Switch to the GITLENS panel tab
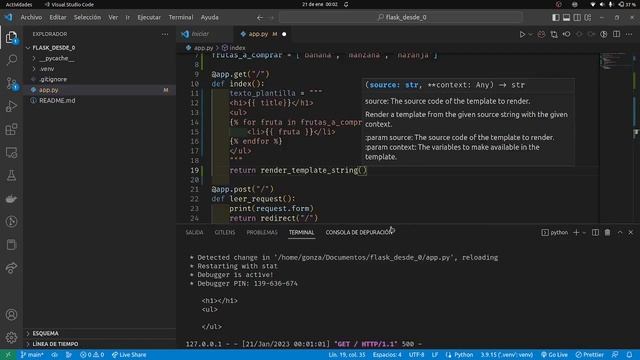Screen dimensions: 640x360 (225, 232)
